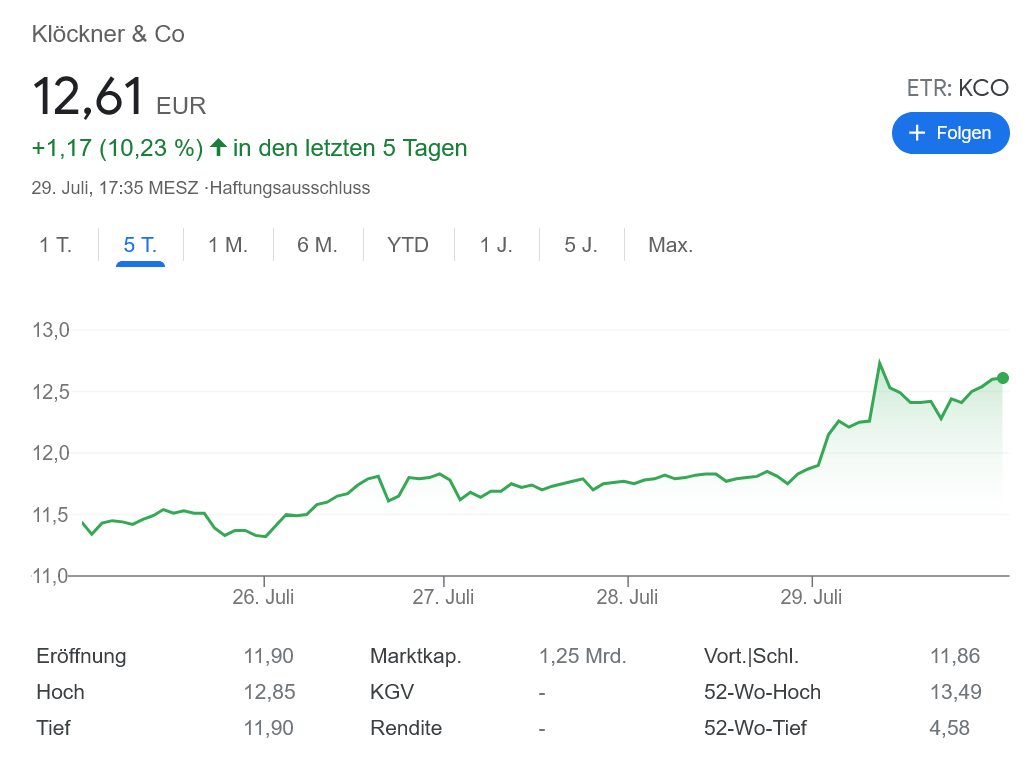1023x761 pixels.
Task: Click the Klöckner & Co company title
Action: (x=108, y=34)
